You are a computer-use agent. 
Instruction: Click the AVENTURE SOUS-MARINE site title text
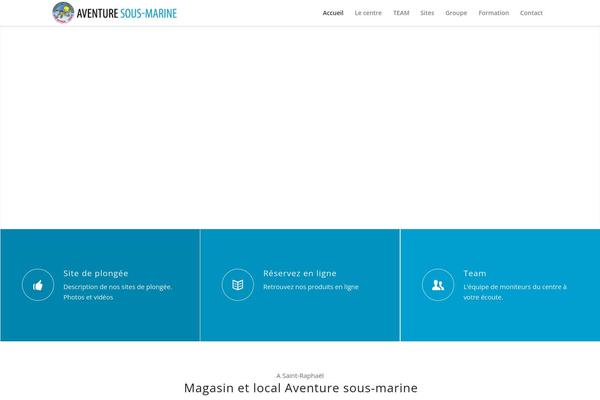[127, 13]
